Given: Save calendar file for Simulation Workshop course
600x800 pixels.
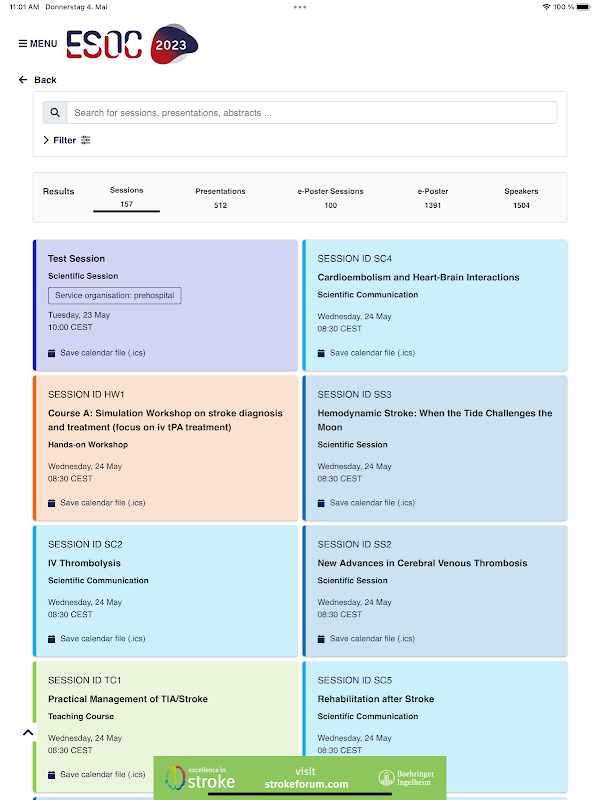Looking at the screenshot, I should (x=102, y=503).
